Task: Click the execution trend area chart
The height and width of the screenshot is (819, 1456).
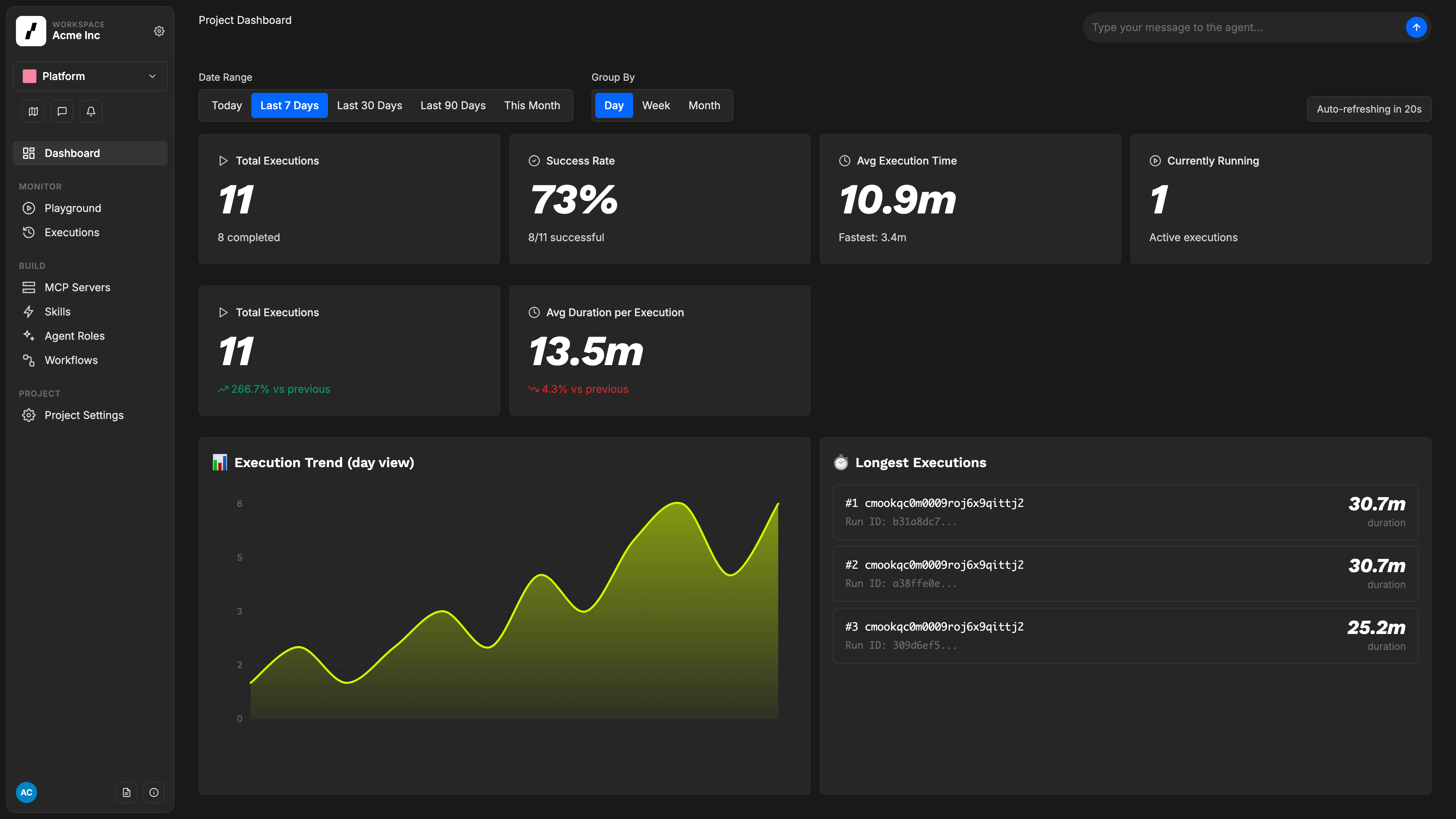Action: 515,610
